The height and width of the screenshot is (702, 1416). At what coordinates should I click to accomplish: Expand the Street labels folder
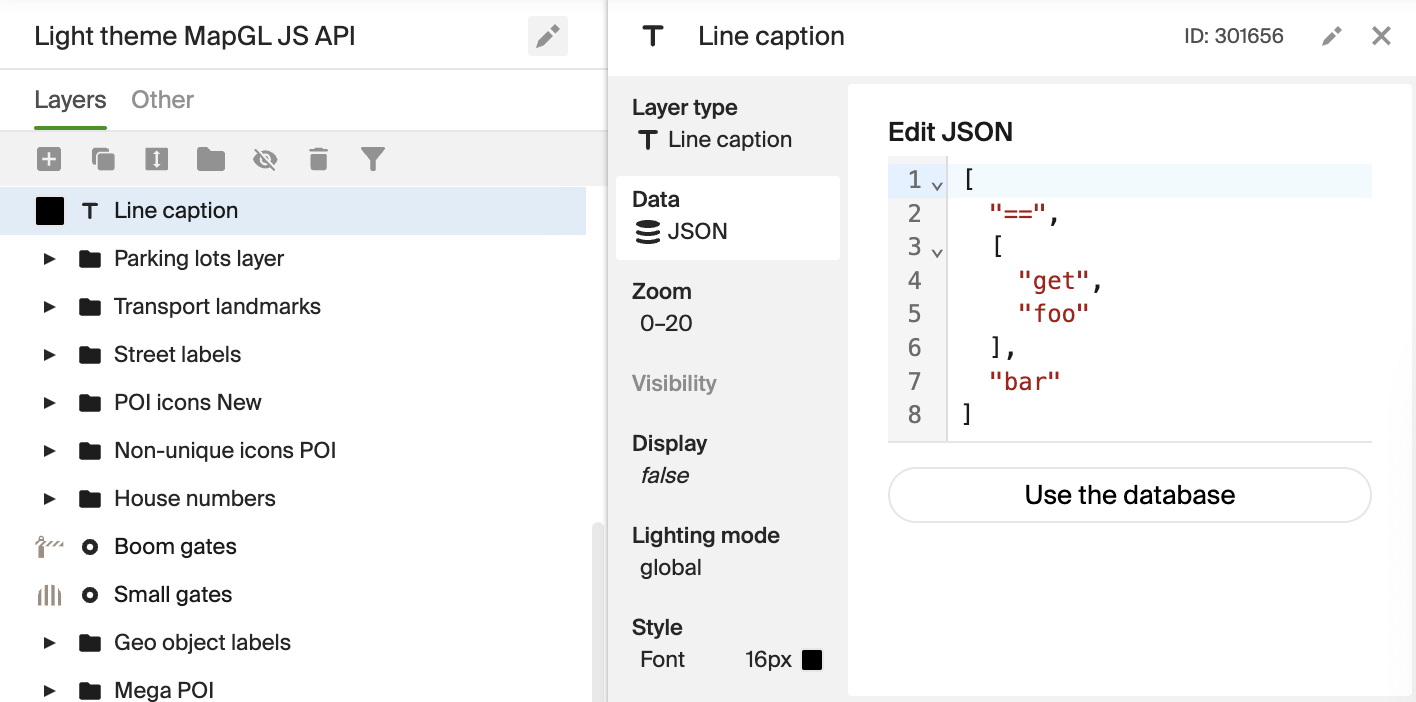tap(49, 355)
